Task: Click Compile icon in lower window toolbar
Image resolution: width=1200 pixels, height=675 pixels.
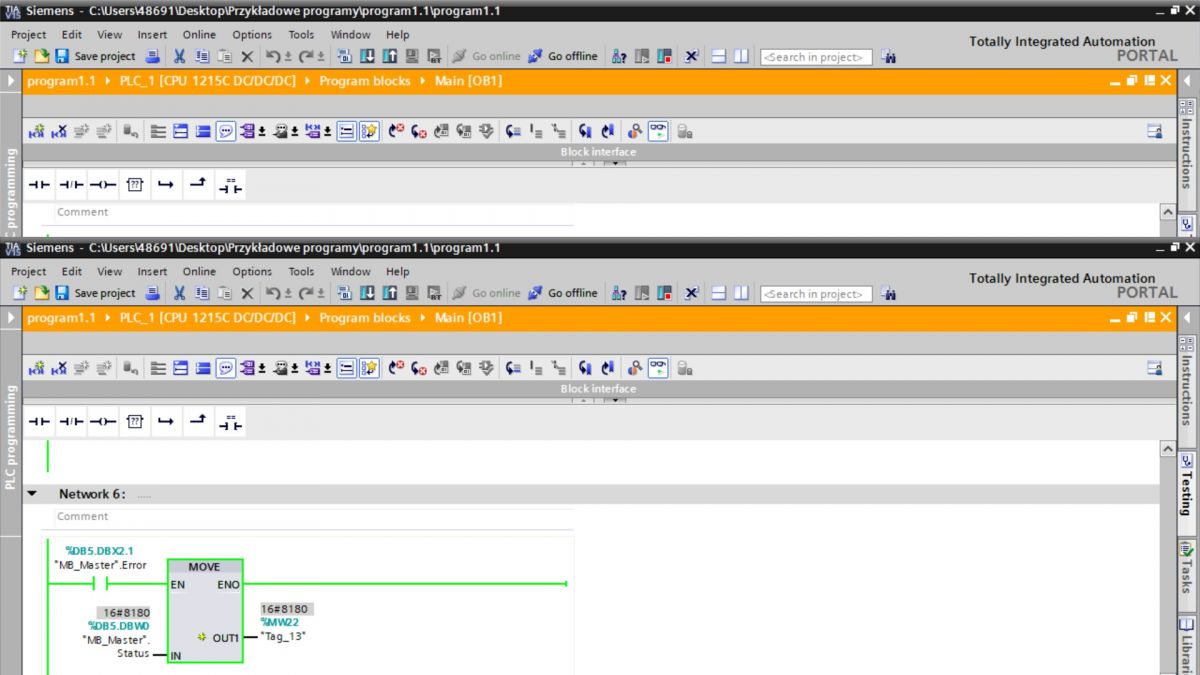Action: [x=345, y=293]
